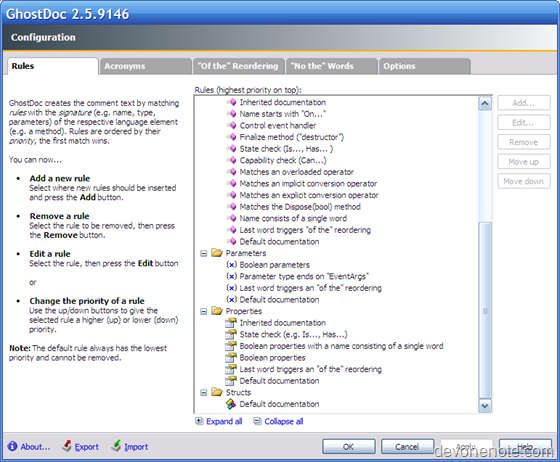This screenshot has width=560, height=462.
Task: Click the icon beside 'Matches the Dispose(bool) method'
Action: [x=232, y=207]
